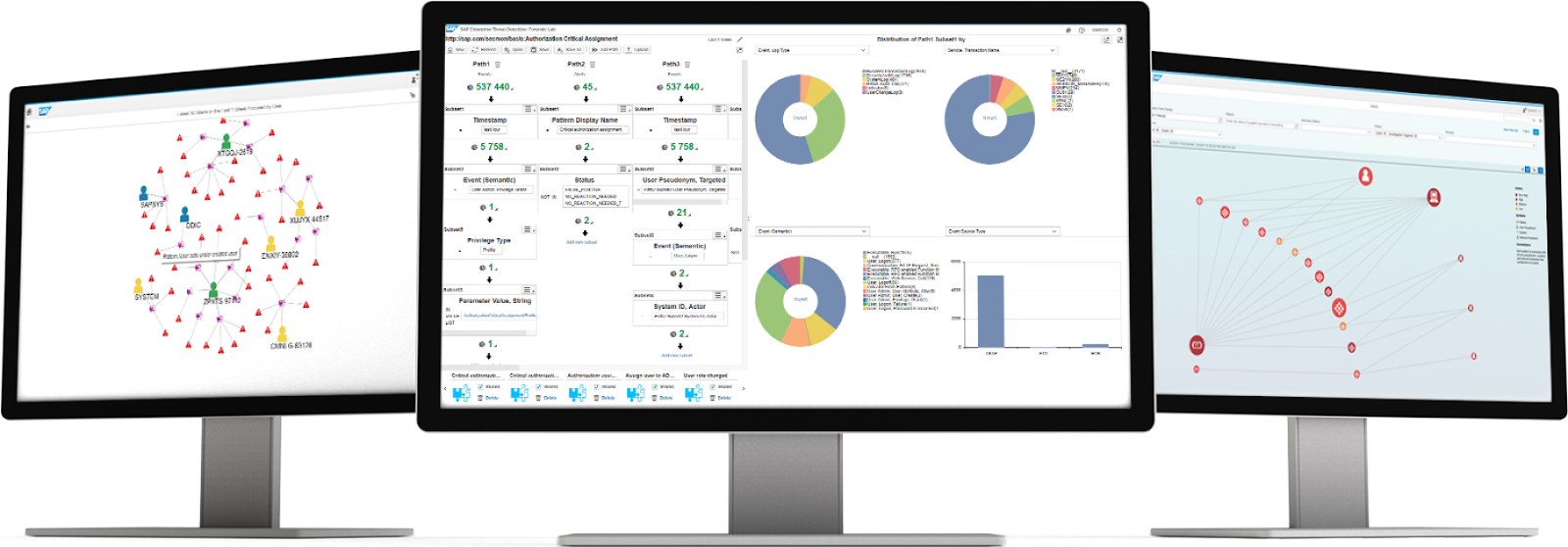This screenshot has width=1568, height=547.
Task: Go to next cards with right arrow
Action: [744, 389]
